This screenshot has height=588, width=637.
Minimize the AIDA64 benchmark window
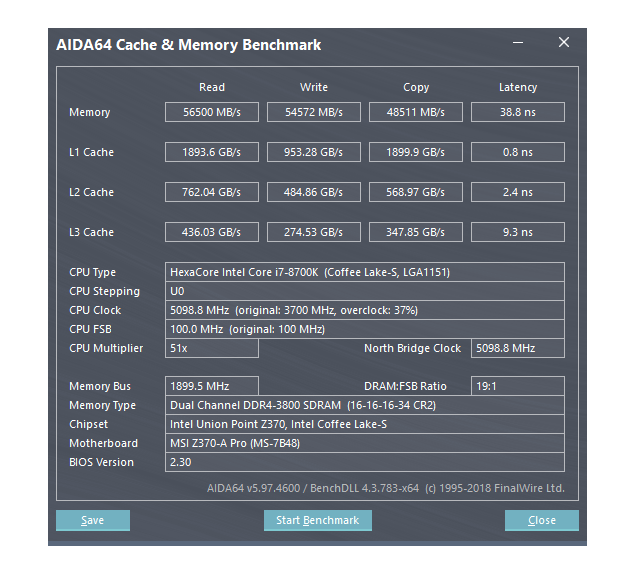click(518, 42)
